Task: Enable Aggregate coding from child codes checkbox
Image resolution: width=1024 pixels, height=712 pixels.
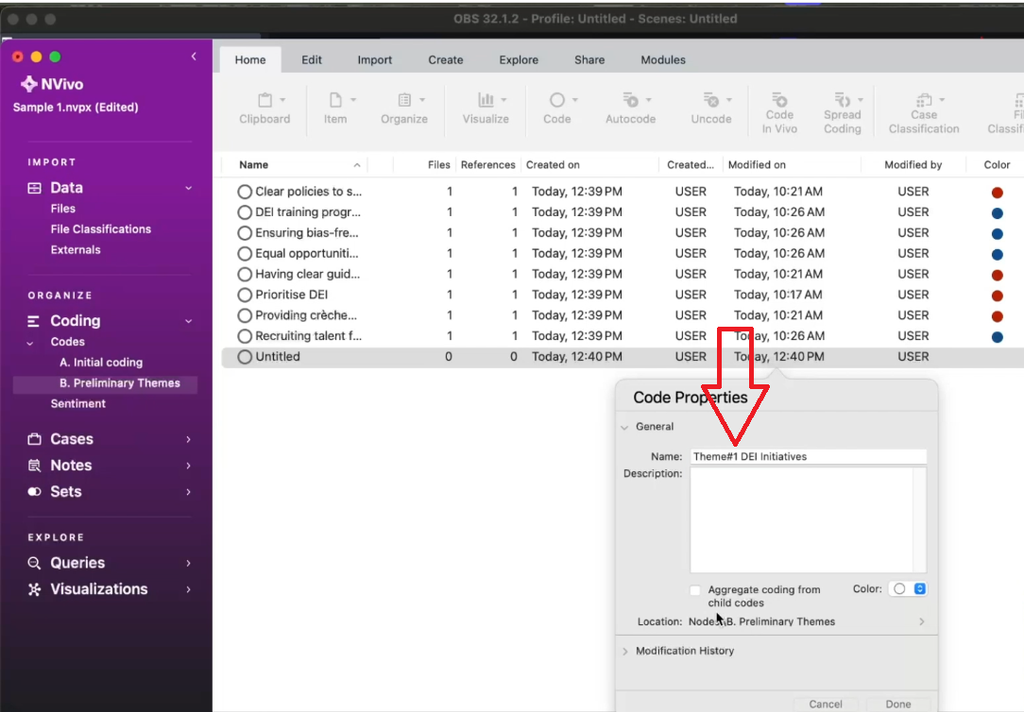Action: coord(696,591)
